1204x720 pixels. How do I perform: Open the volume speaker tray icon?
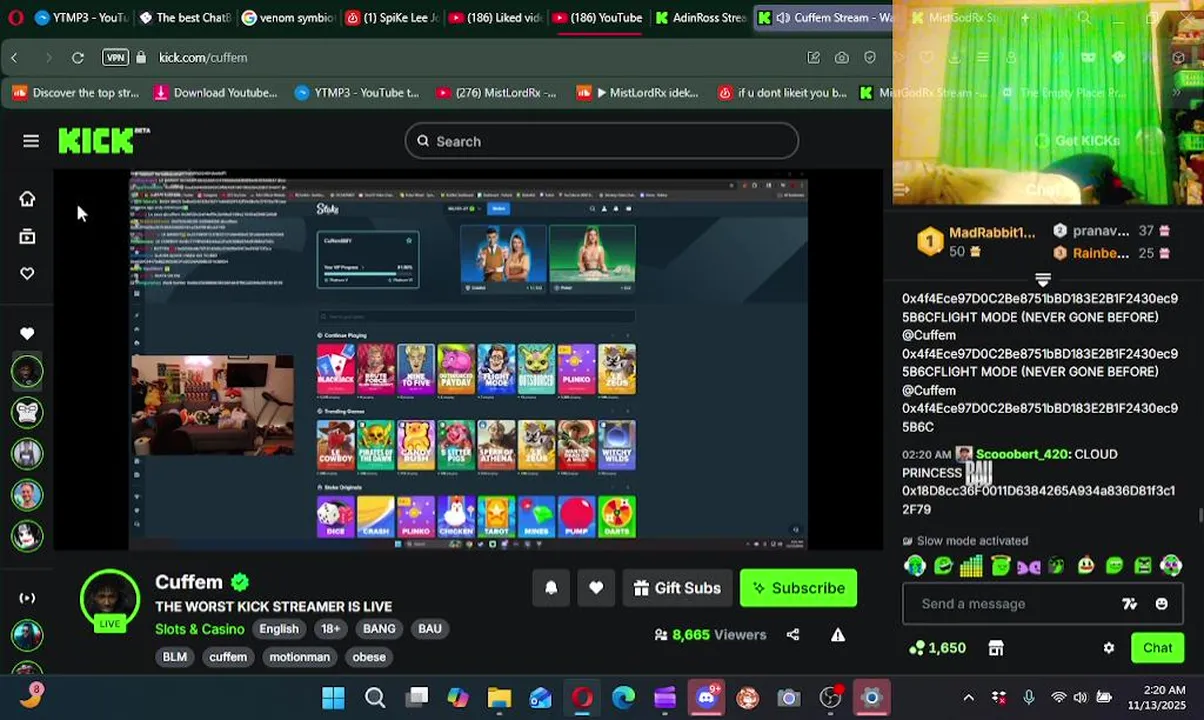click(1080, 698)
